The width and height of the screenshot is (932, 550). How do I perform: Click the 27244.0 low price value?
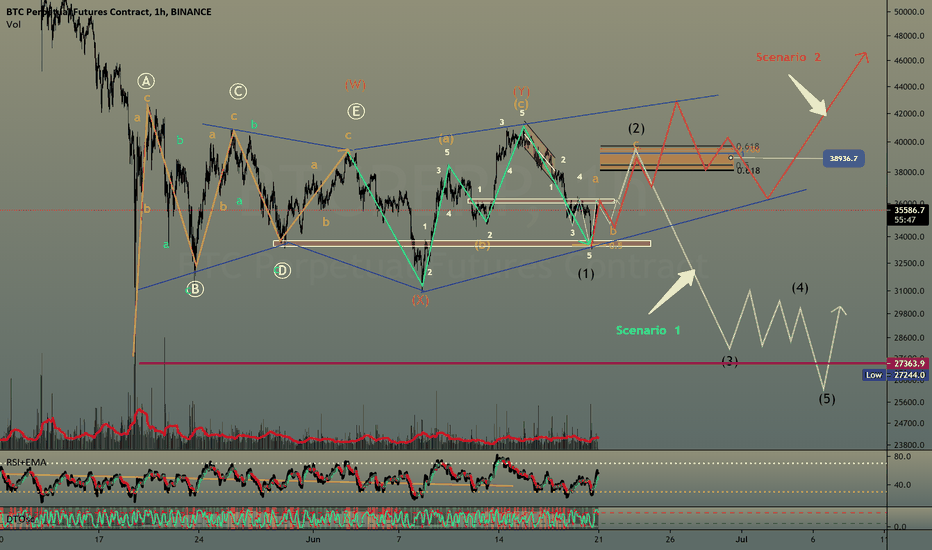[909, 375]
